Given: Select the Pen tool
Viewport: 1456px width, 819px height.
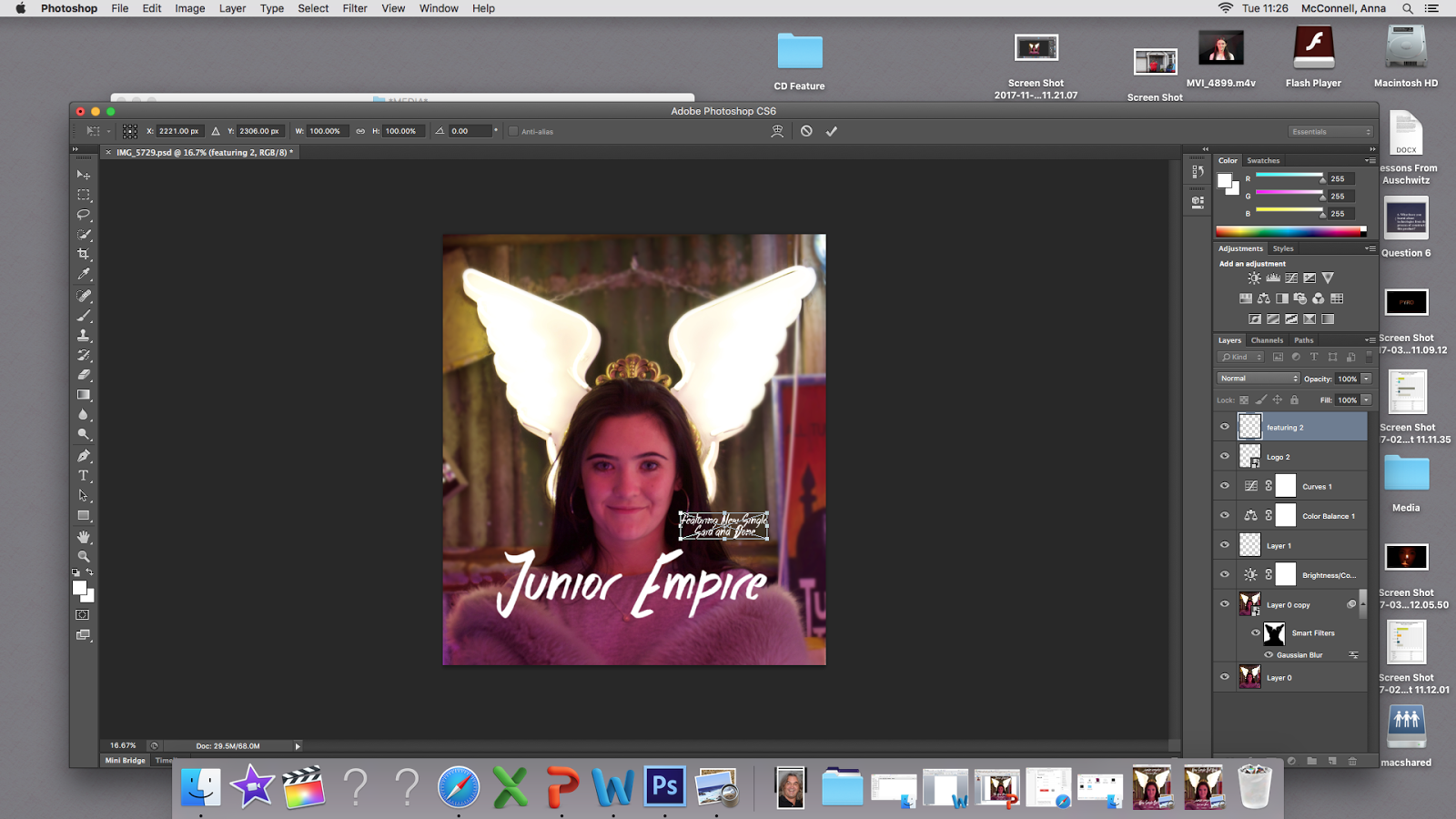Looking at the screenshot, I should [x=84, y=456].
